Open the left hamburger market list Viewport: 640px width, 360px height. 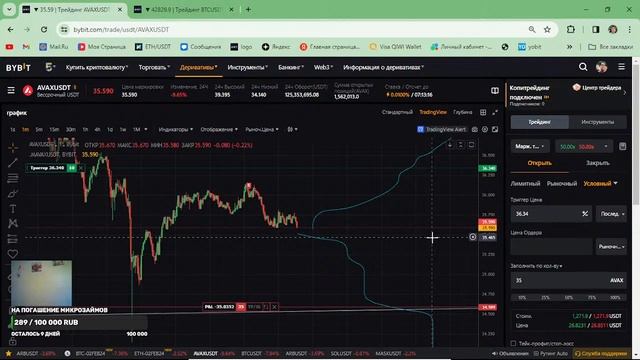pos(11,90)
